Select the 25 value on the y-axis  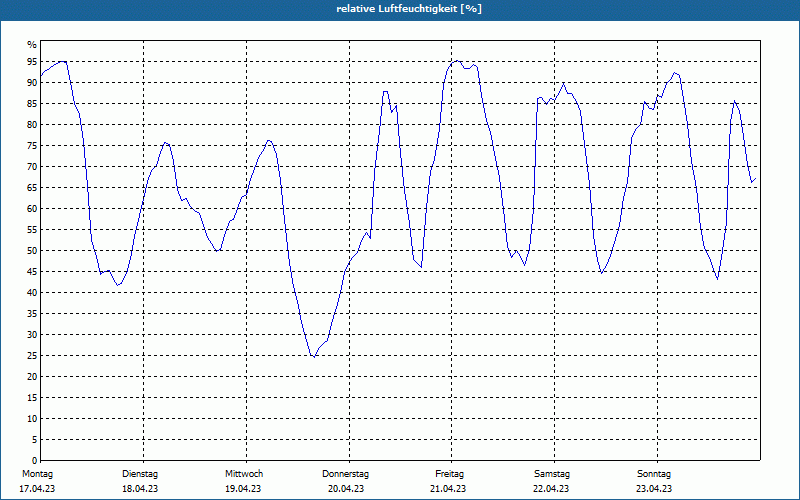[32, 356]
